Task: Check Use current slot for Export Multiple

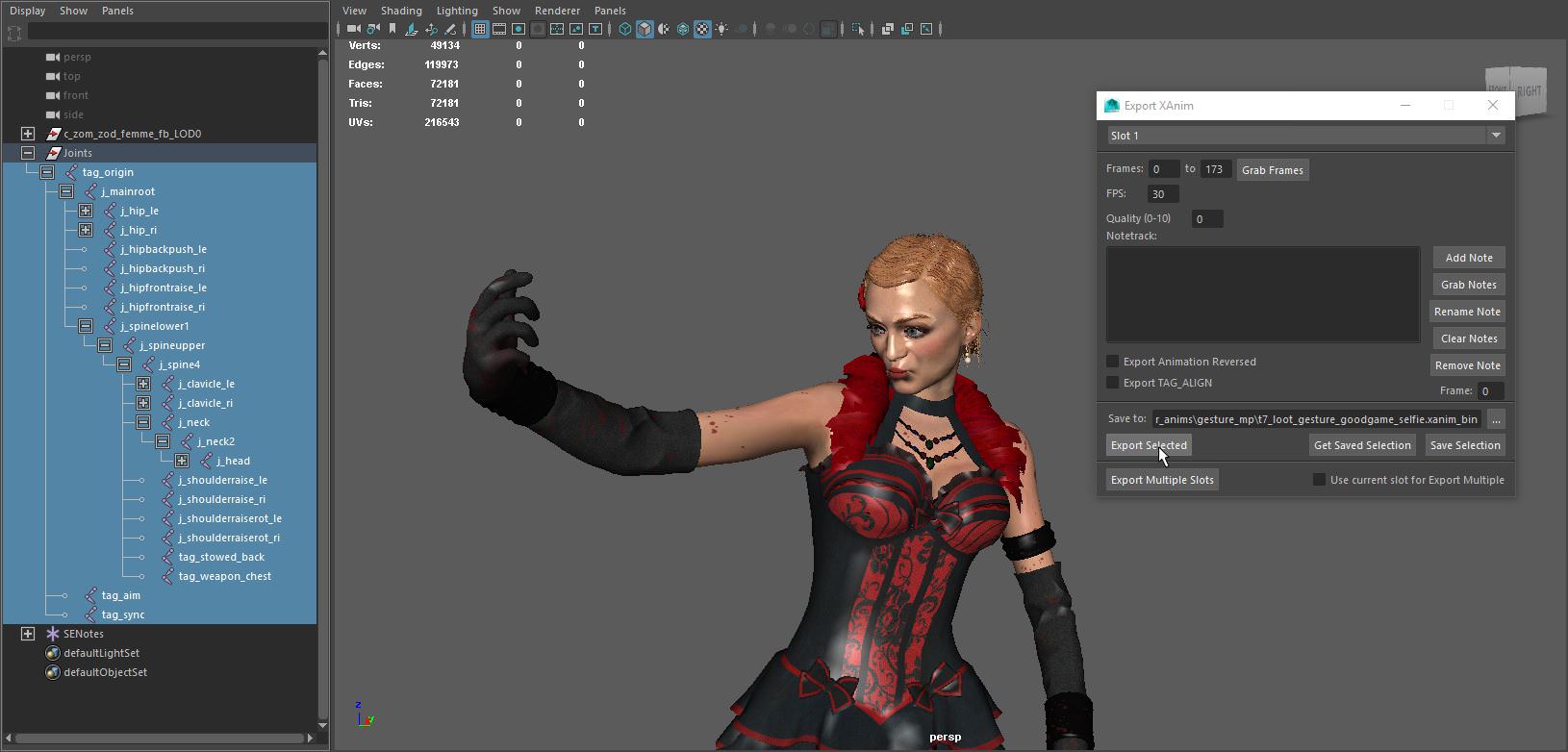Action: 1320,480
